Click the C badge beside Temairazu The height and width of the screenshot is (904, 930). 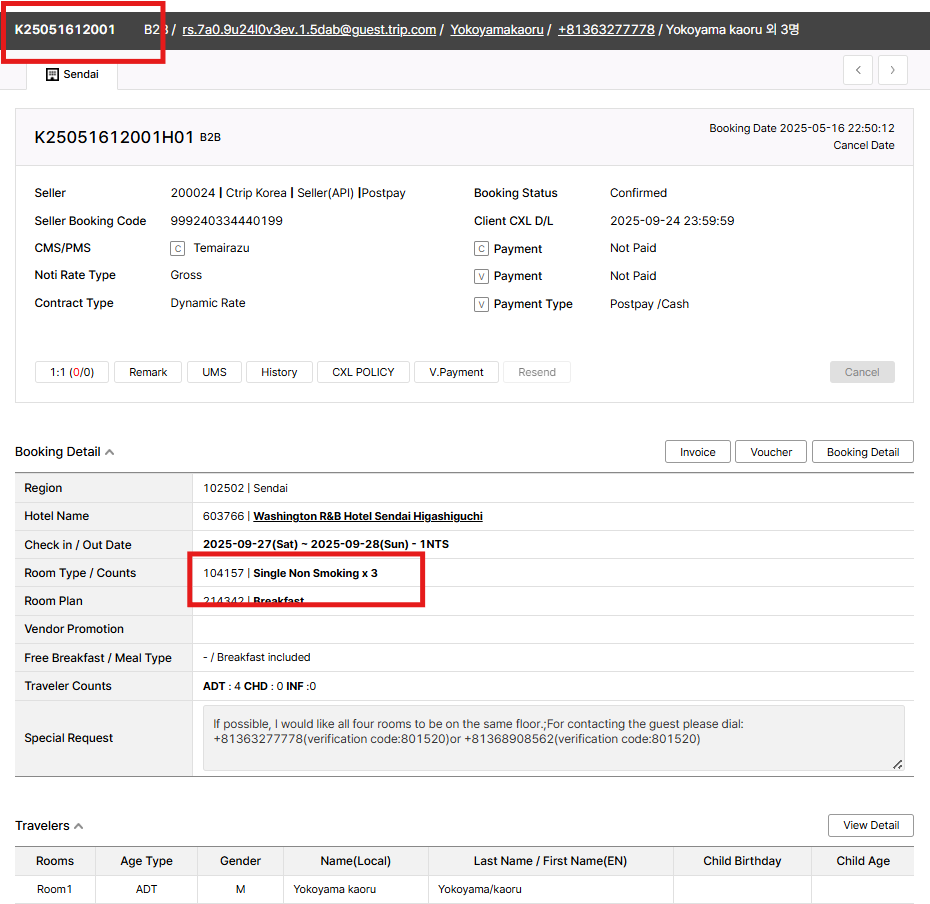[178, 248]
